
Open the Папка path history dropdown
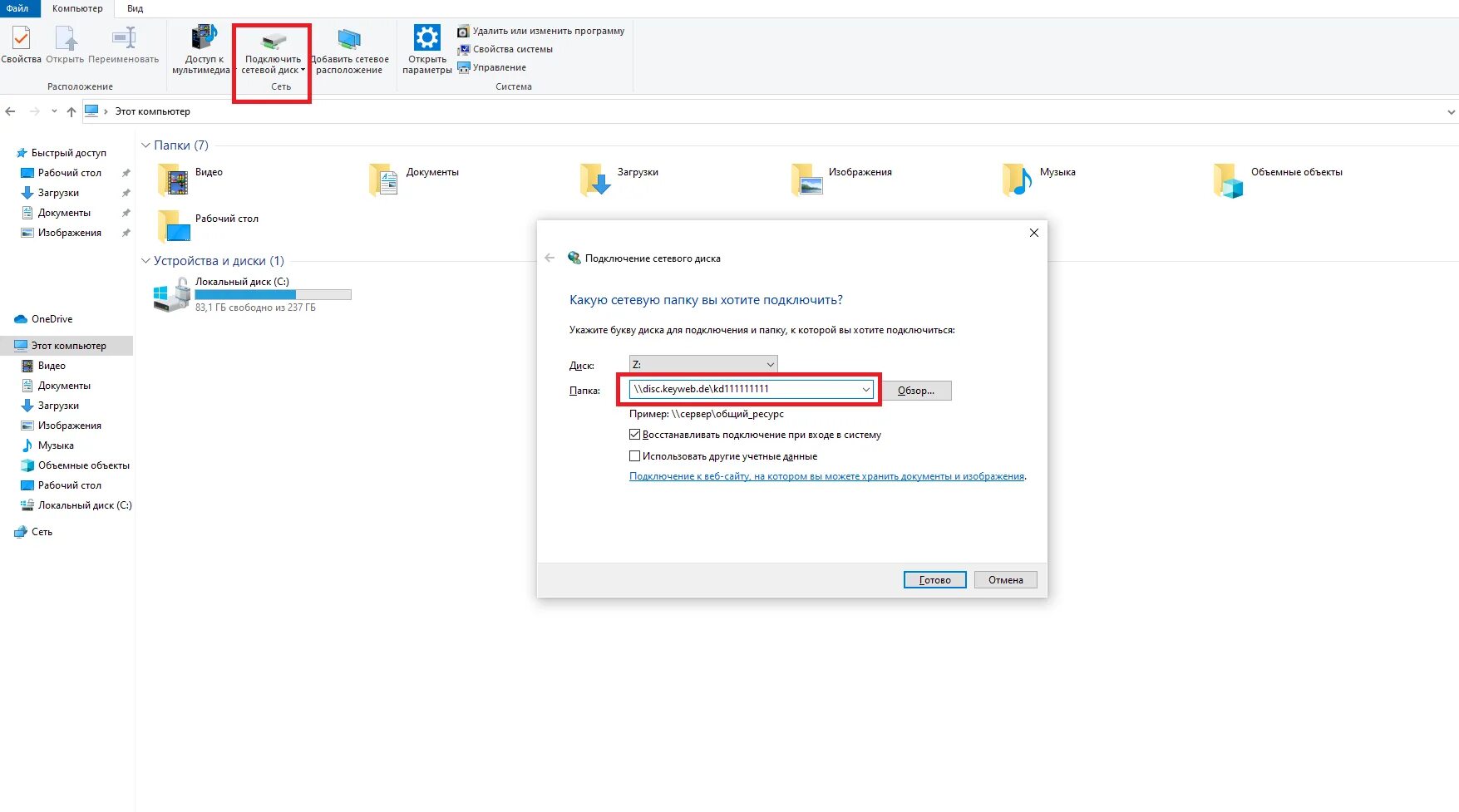point(865,389)
